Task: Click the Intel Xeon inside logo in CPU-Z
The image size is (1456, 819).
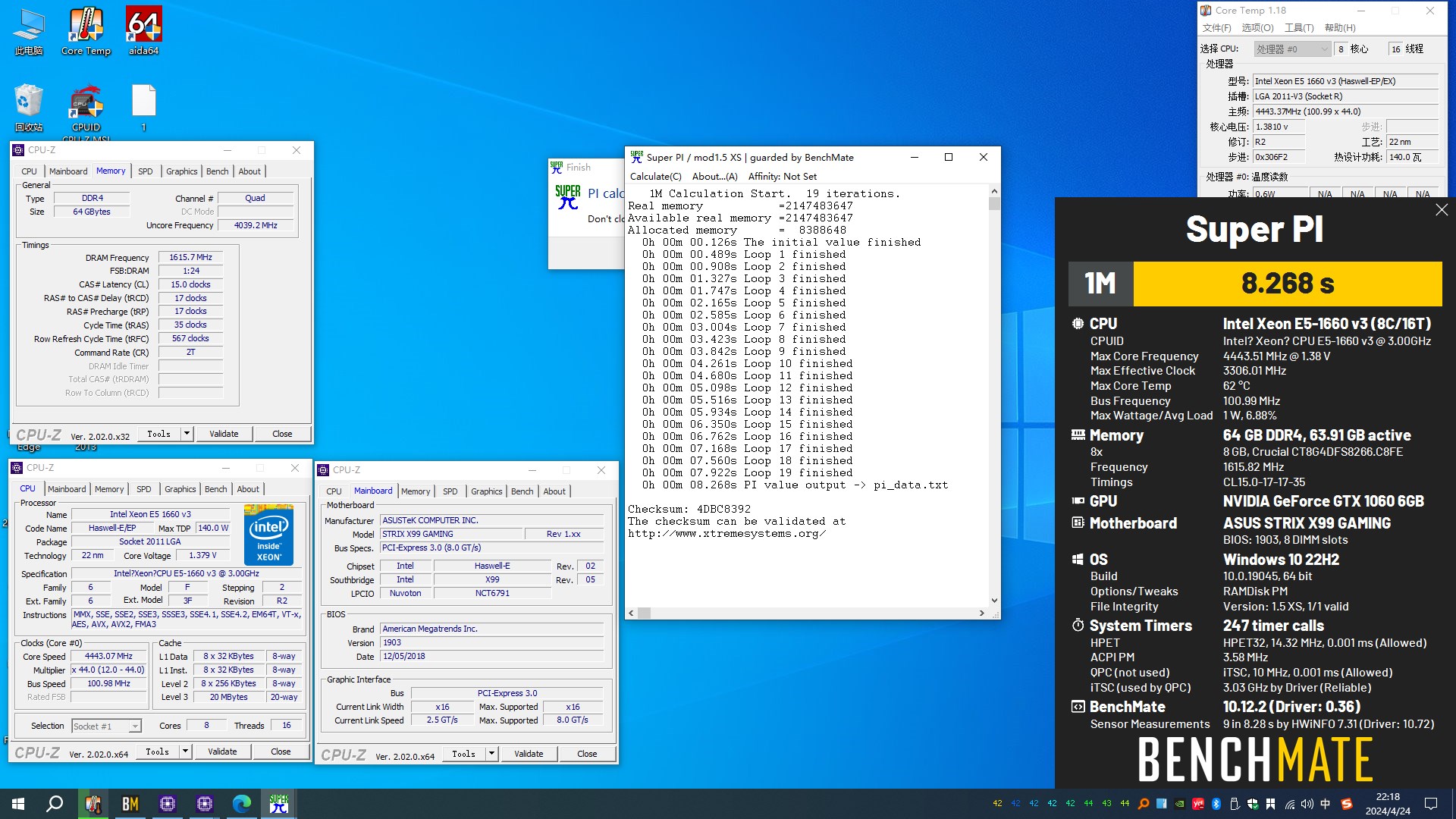Action: coord(269,535)
